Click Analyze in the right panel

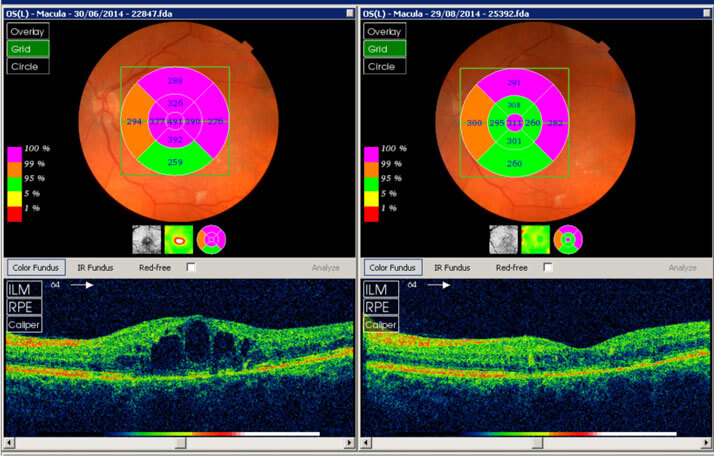(x=682, y=268)
